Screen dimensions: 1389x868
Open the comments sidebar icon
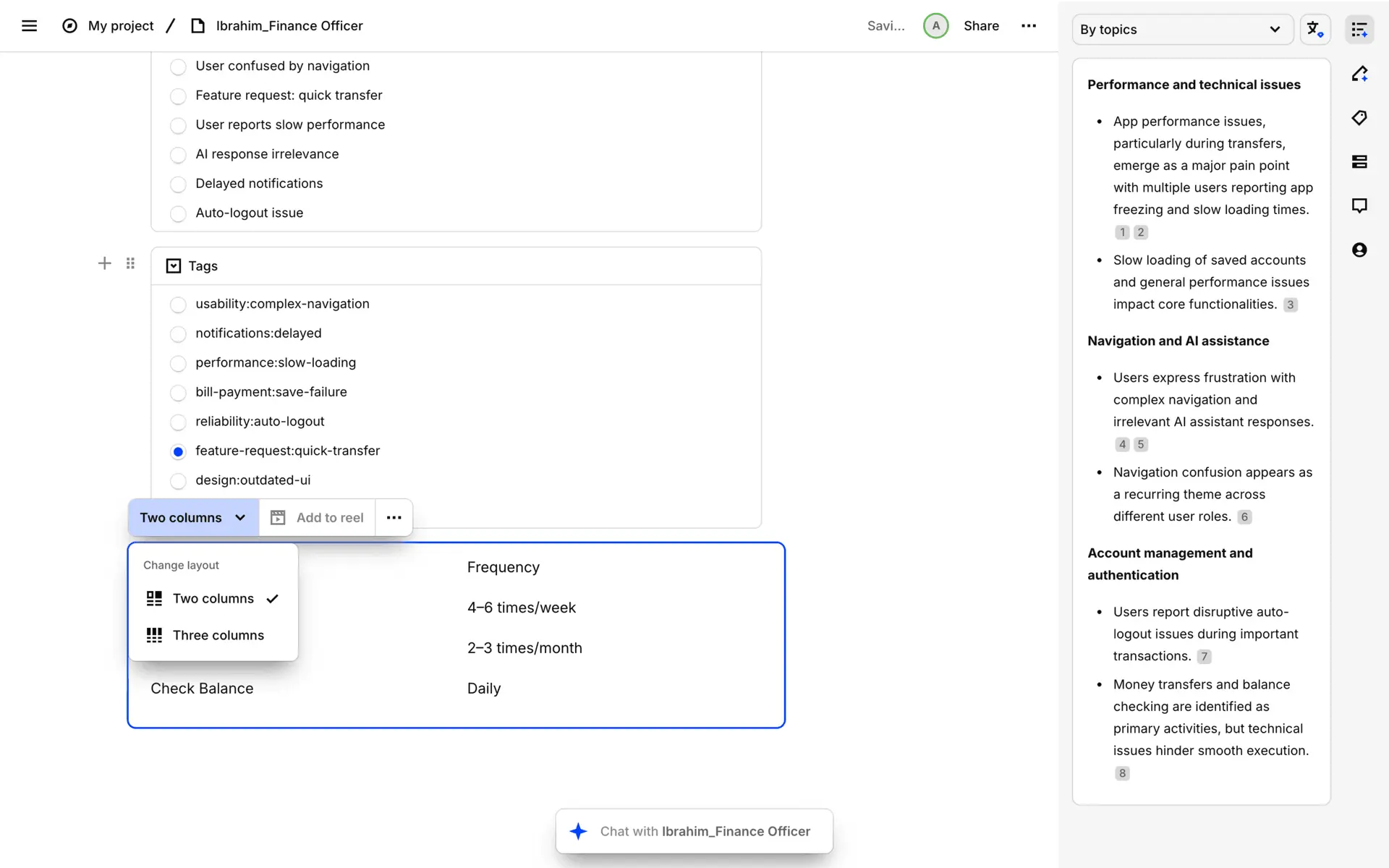coord(1359,205)
